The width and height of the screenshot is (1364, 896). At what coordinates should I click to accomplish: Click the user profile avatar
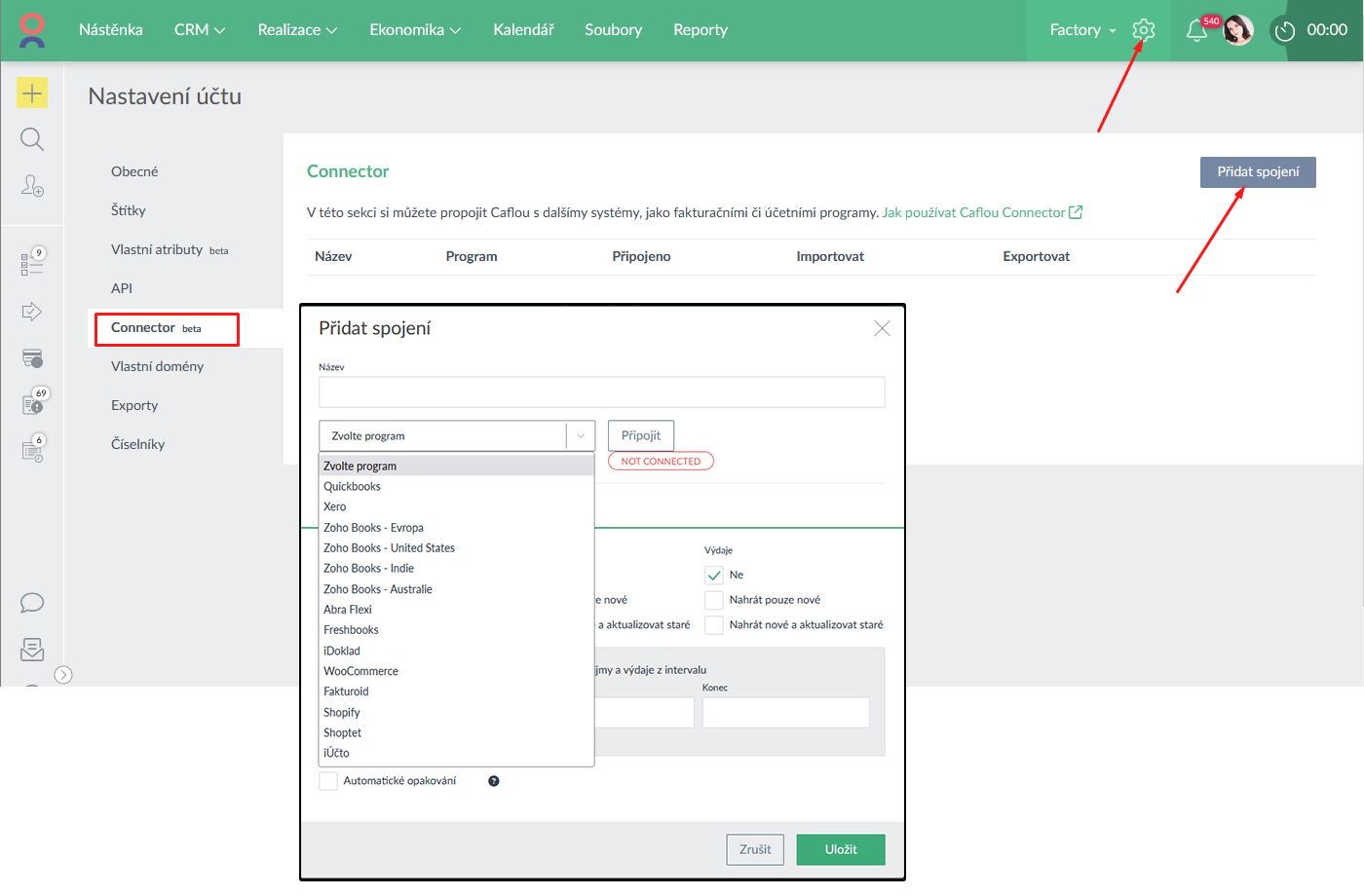(x=1238, y=30)
